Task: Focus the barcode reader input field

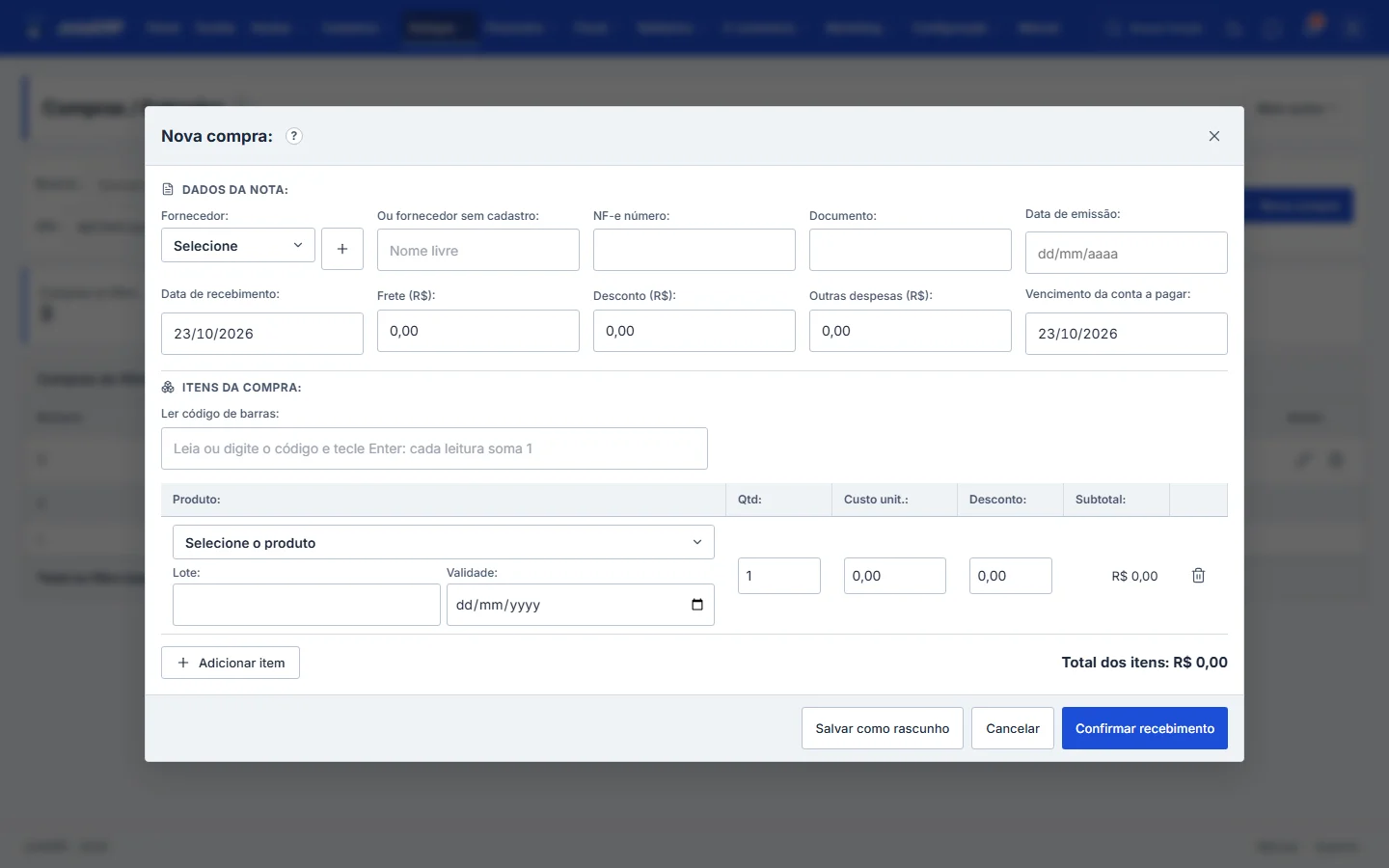Action: coord(434,448)
